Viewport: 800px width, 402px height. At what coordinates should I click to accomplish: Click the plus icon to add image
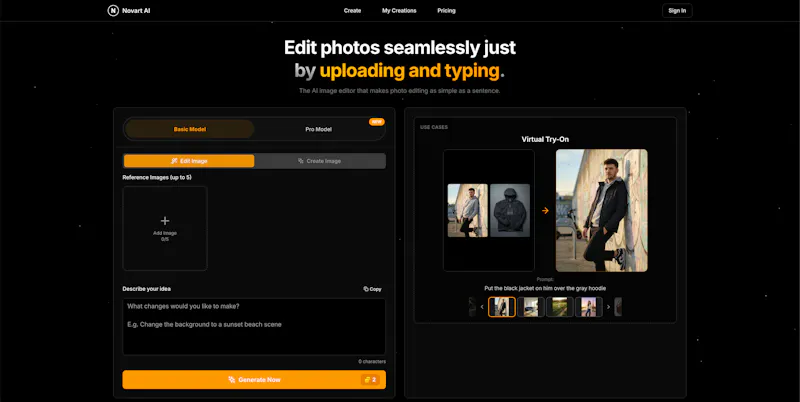tap(165, 221)
